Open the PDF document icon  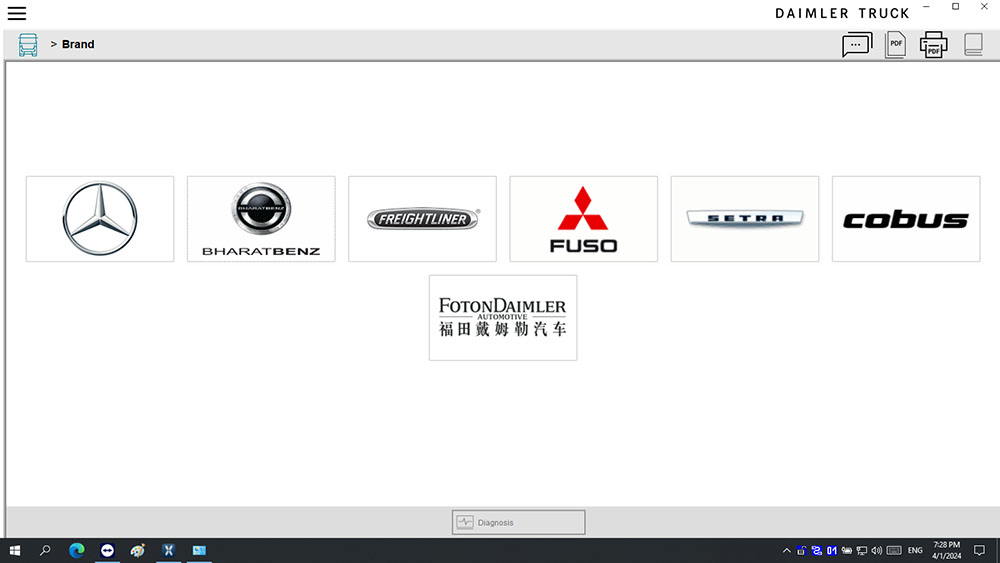pyautogui.click(x=895, y=45)
